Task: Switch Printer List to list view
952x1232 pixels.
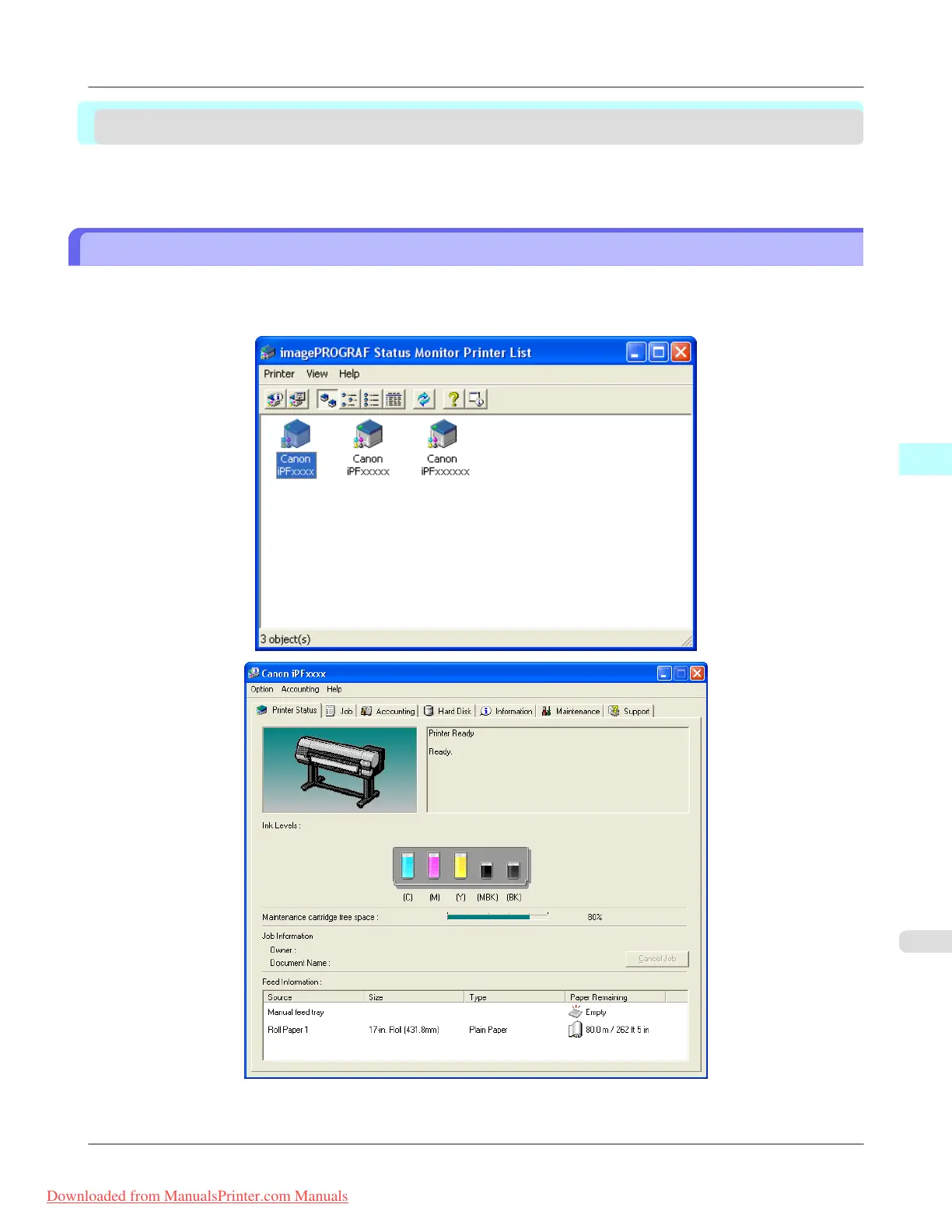Action: point(371,399)
